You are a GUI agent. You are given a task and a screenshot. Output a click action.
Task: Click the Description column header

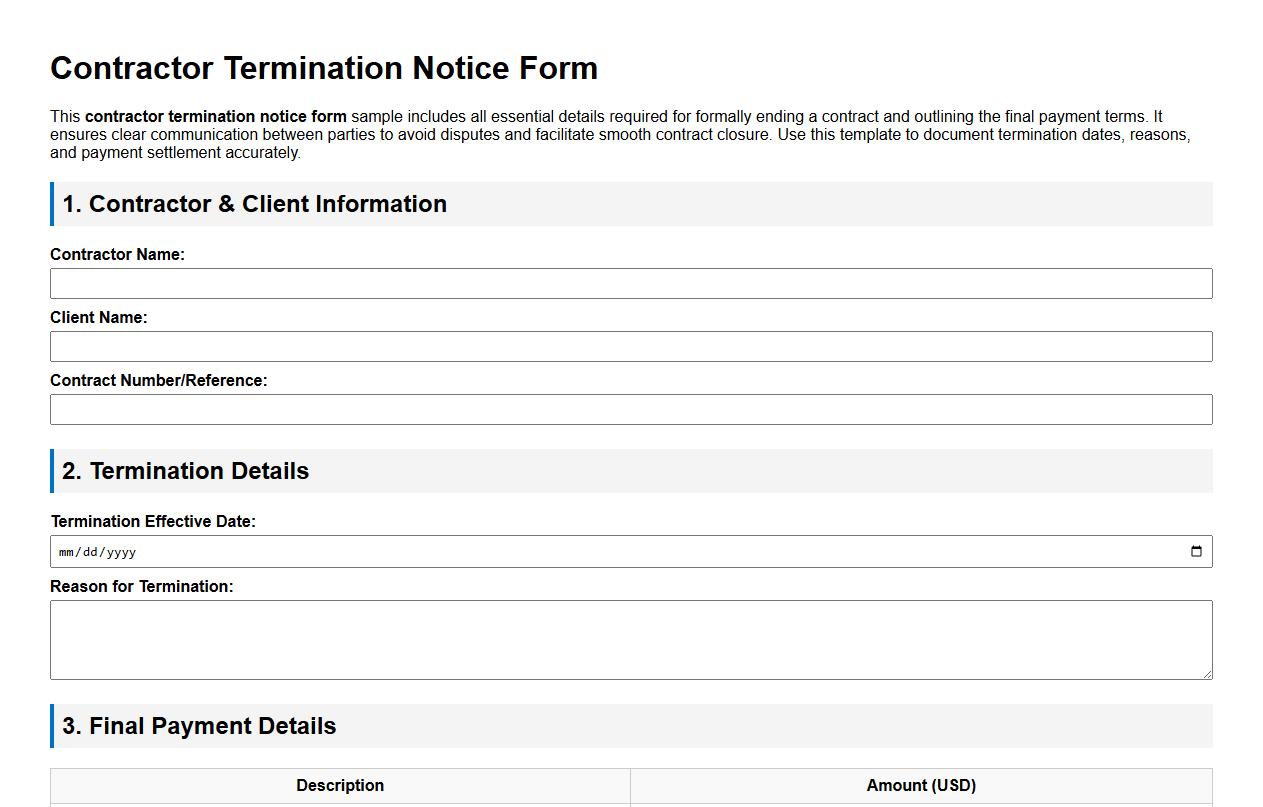click(340, 785)
